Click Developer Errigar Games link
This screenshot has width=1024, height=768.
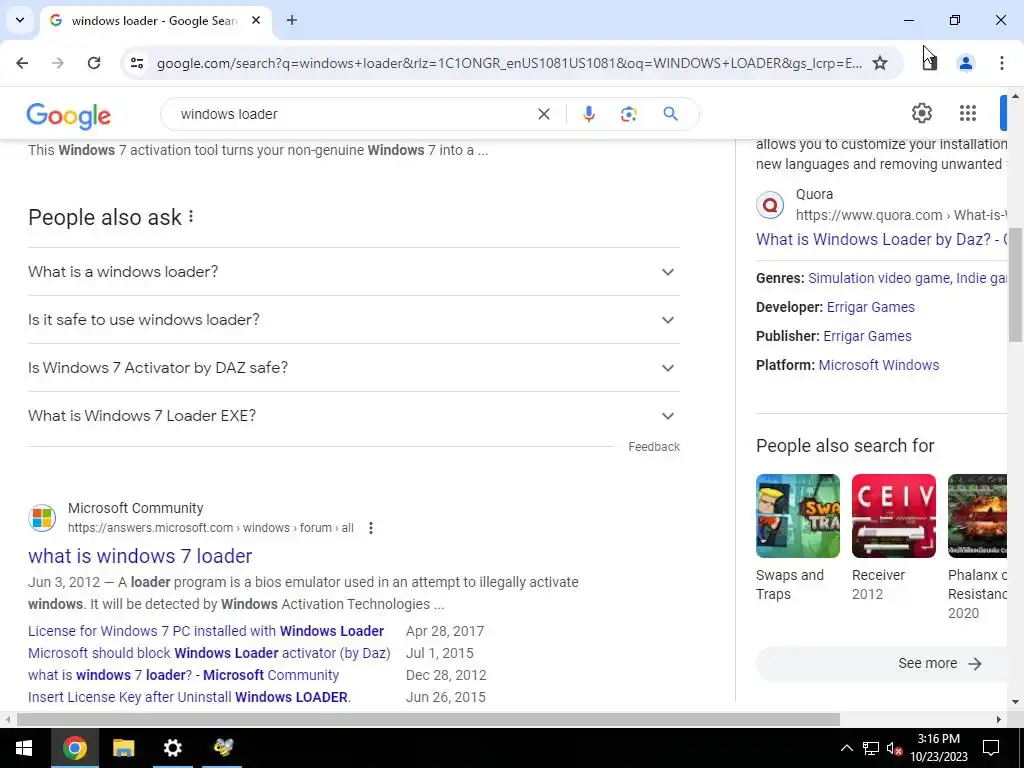(871, 307)
